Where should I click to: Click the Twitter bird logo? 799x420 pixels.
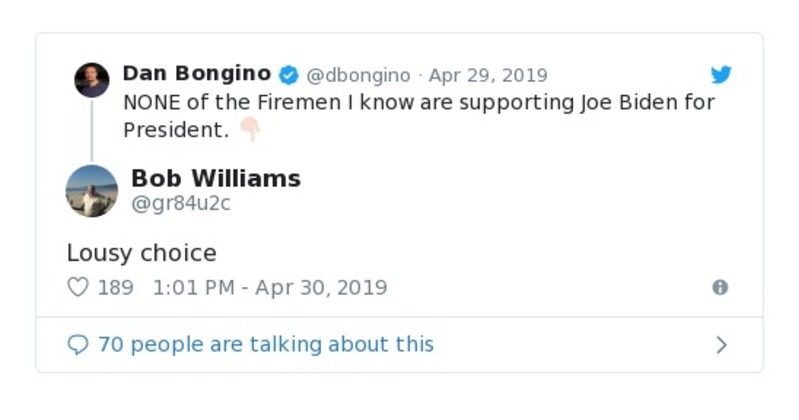pyautogui.click(x=721, y=75)
